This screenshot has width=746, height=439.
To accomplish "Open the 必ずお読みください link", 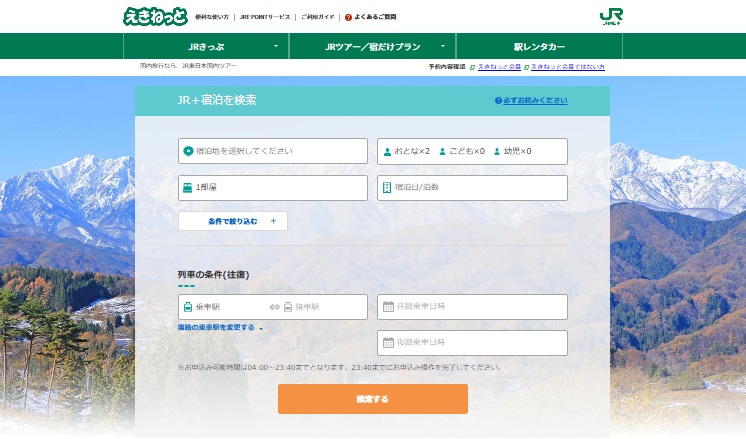I will [x=535, y=100].
